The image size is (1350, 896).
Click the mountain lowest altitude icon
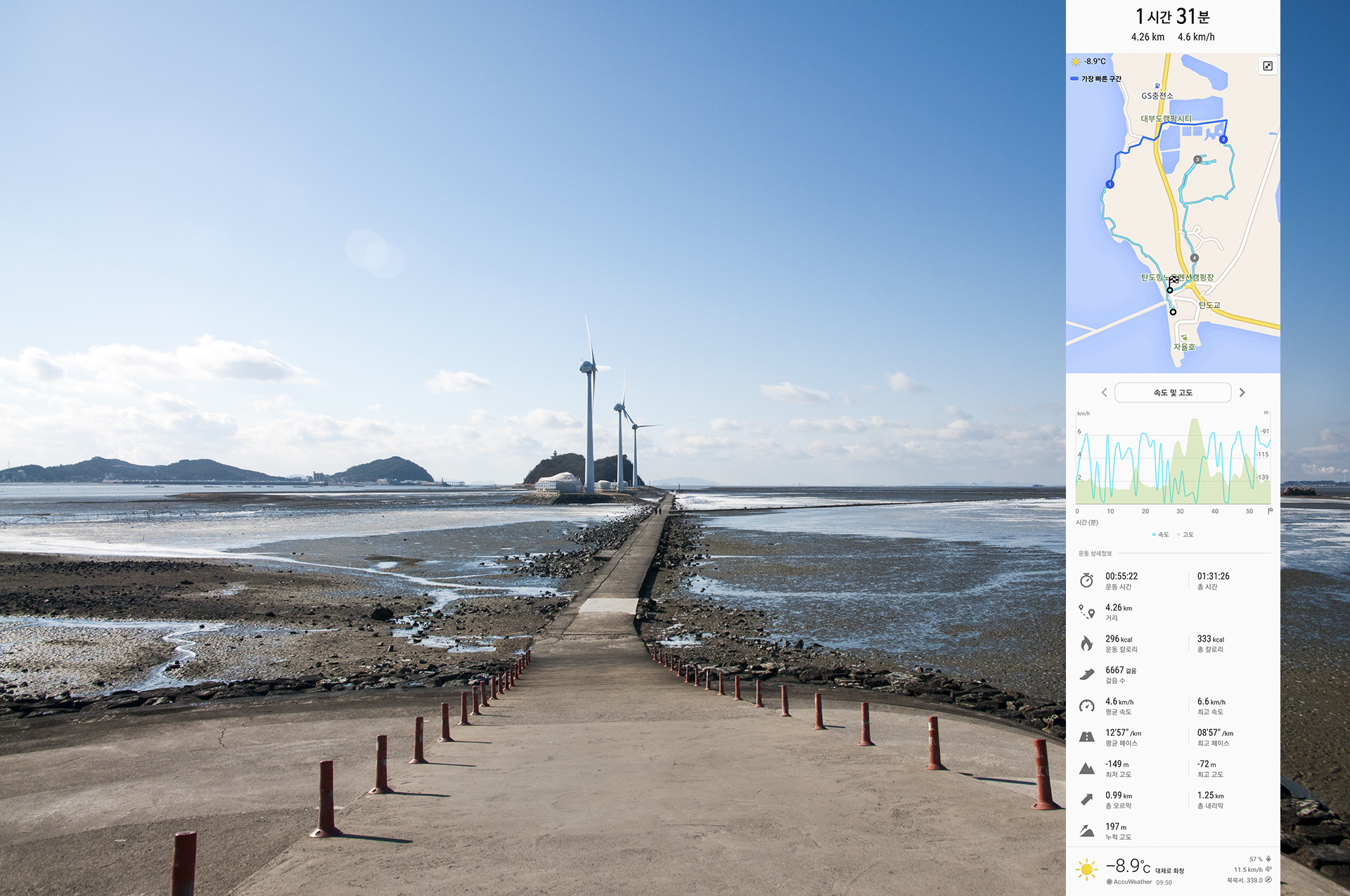[1086, 768]
